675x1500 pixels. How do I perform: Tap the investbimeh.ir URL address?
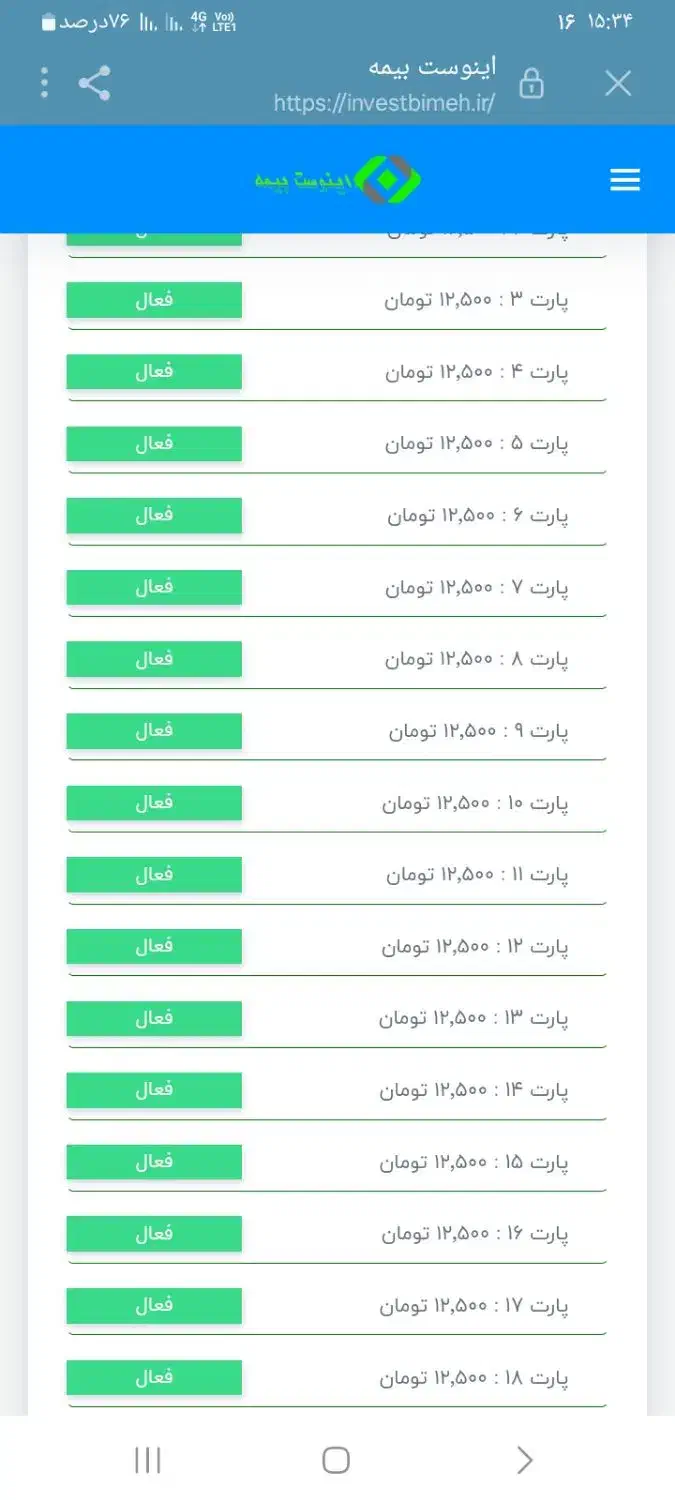(x=384, y=103)
